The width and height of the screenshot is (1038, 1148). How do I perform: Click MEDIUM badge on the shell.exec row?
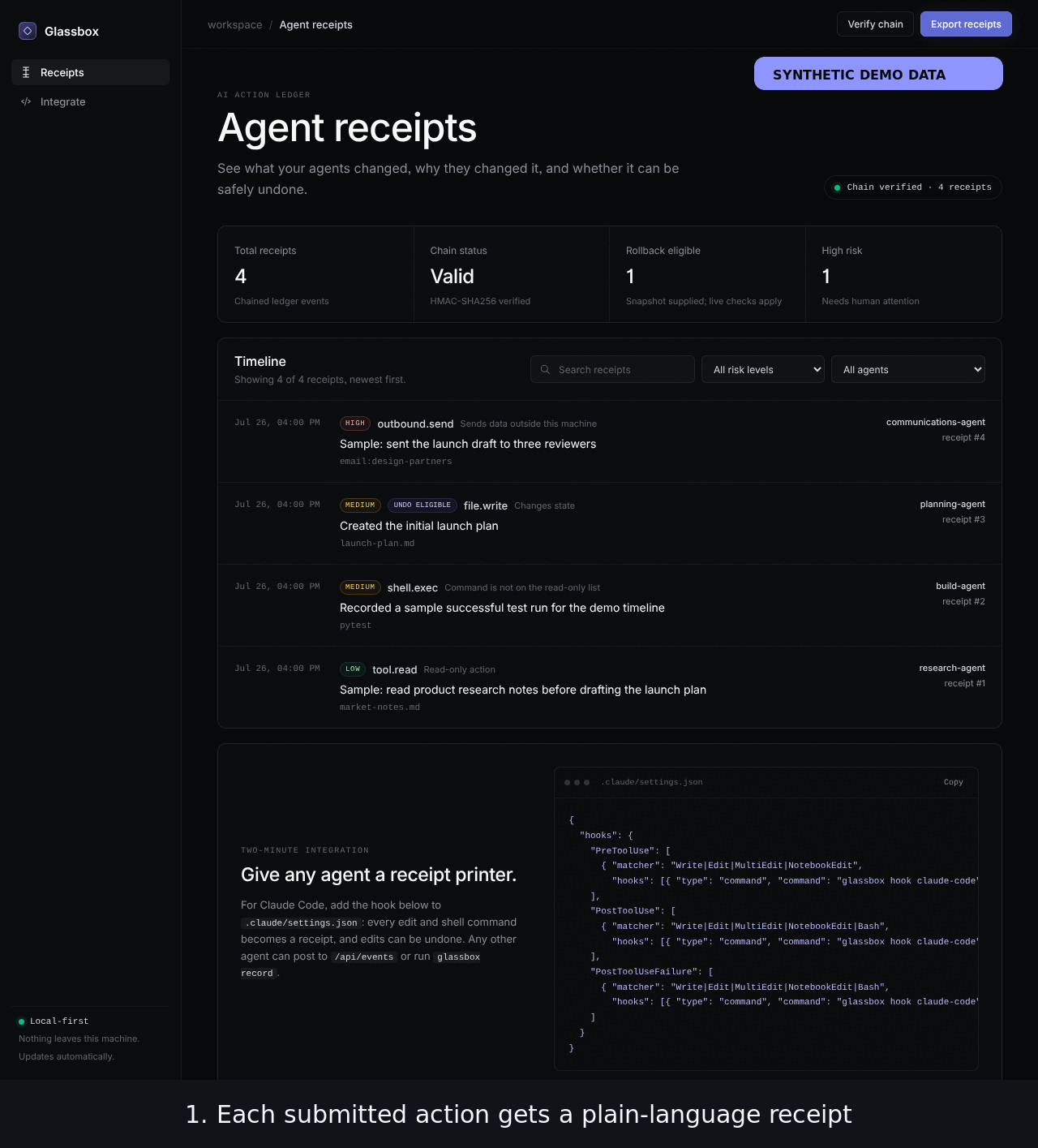tap(360, 587)
